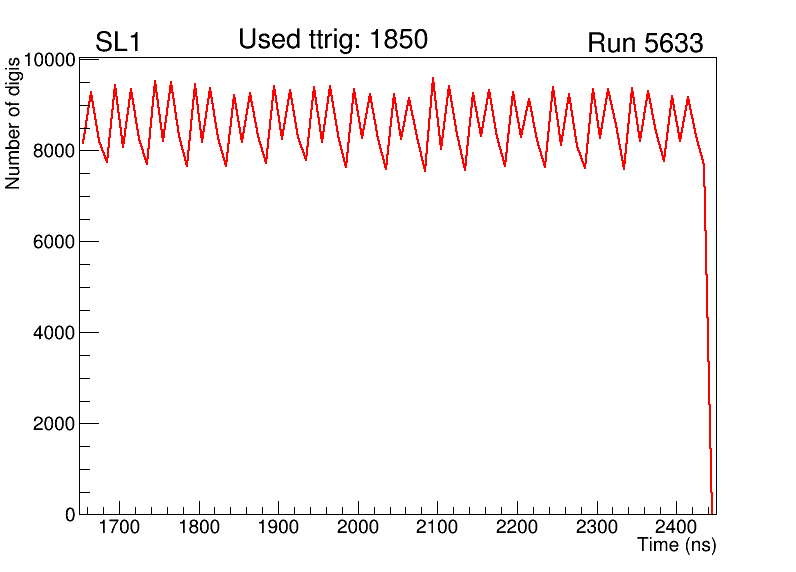
Task: Click the 'Time (ns)' x-axis title
Action: [x=677, y=546]
